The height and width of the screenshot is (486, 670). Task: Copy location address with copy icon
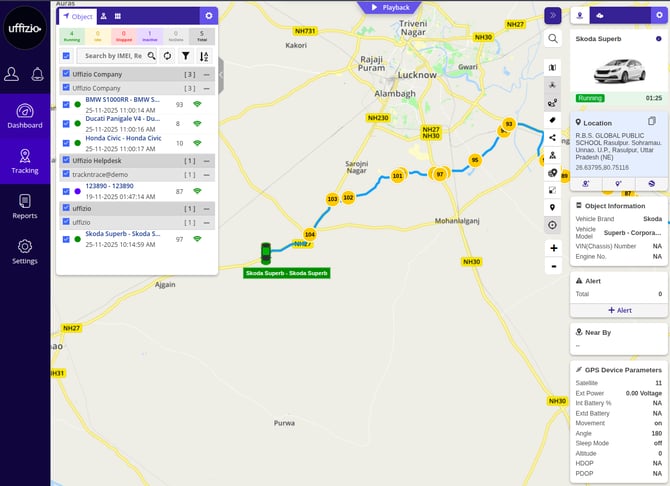click(x=652, y=122)
